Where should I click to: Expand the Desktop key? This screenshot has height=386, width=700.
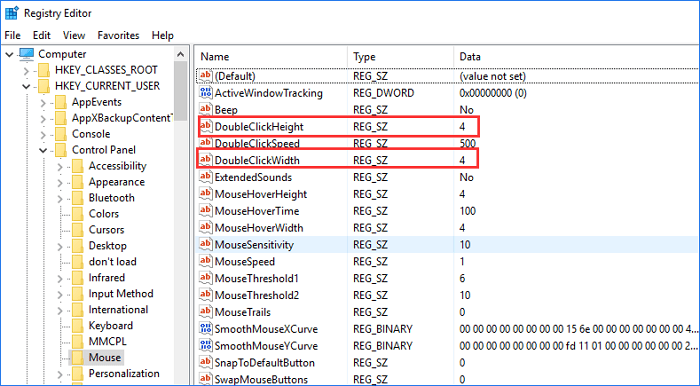click(60, 246)
